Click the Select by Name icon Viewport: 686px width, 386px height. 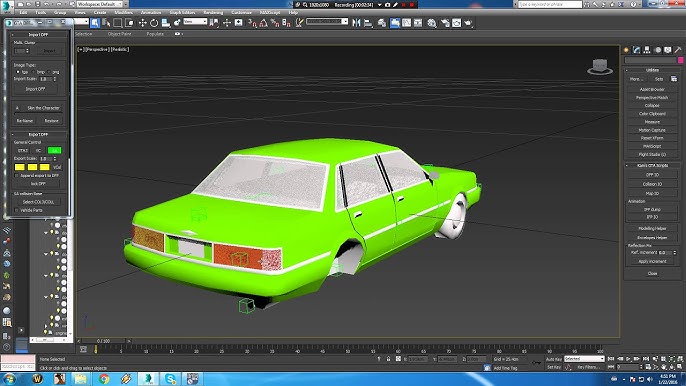point(106,23)
